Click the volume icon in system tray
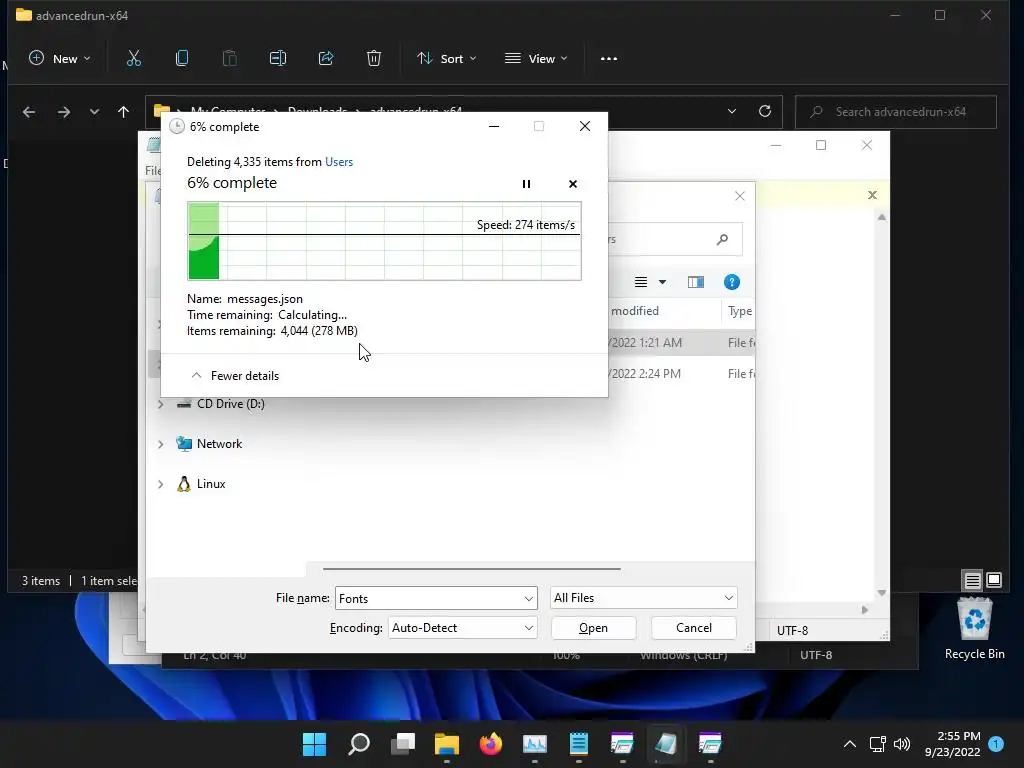 (902, 744)
